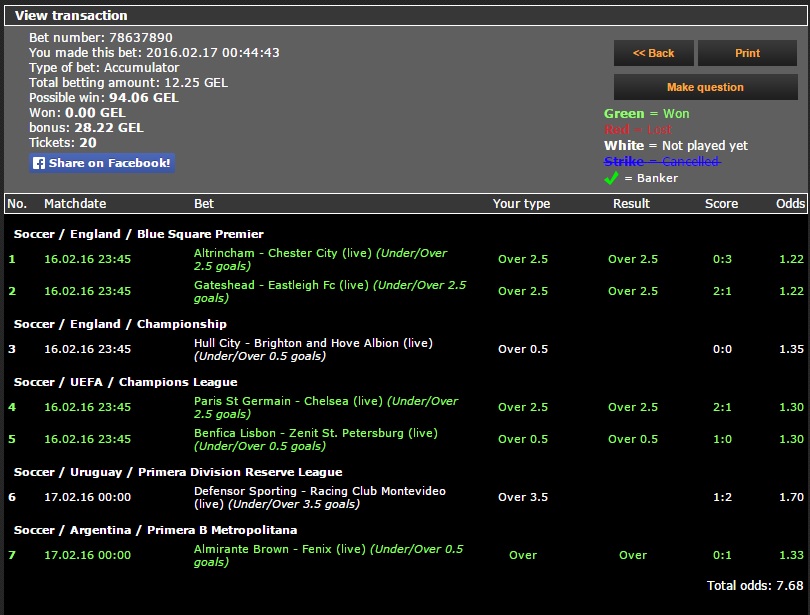Click the bonus: 28.22 GEL line

[86, 128]
